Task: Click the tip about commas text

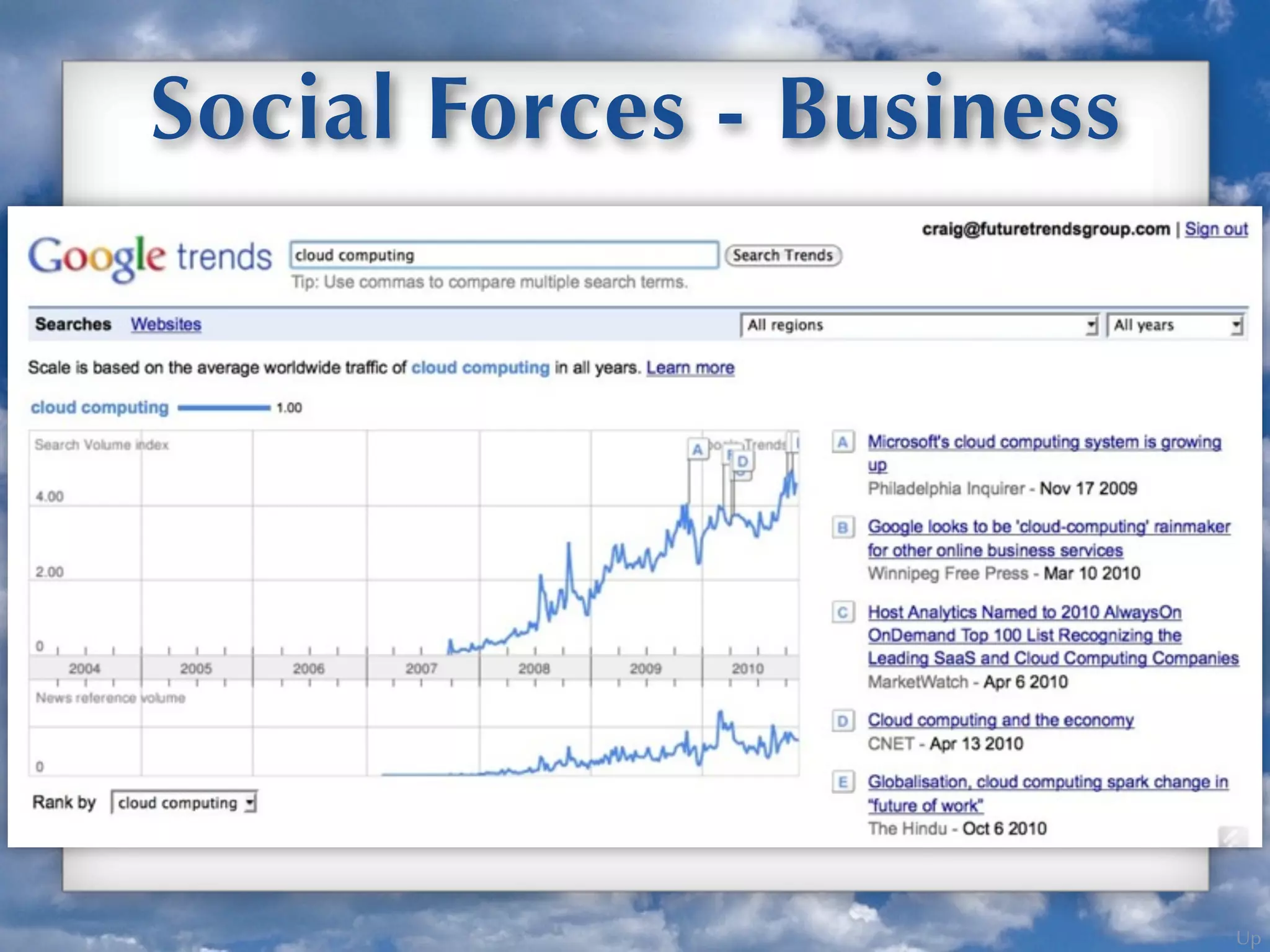Action: (x=490, y=282)
